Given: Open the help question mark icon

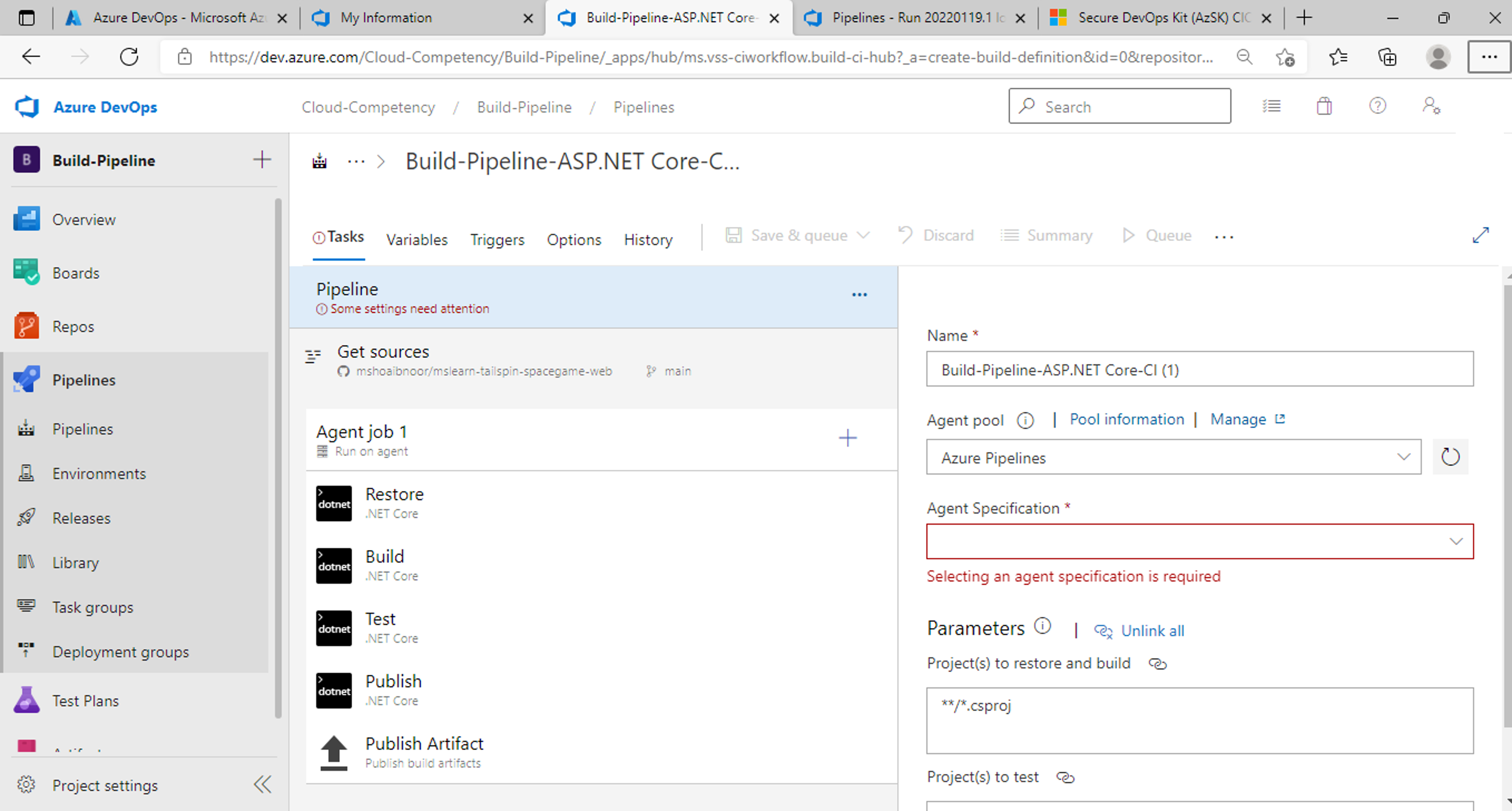Looking at the screenshot, I should [1378, 106].
